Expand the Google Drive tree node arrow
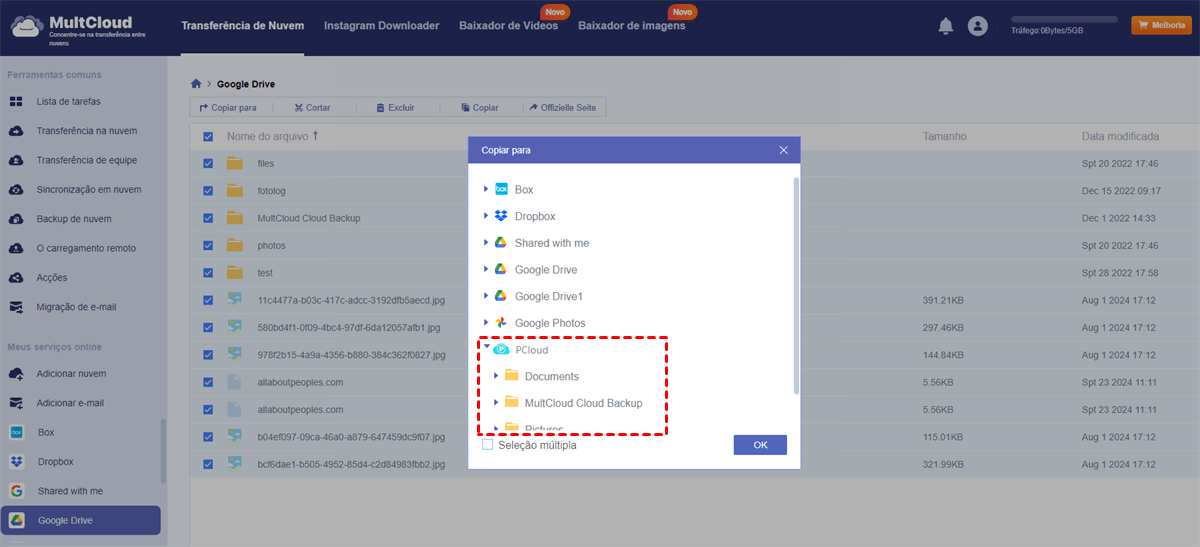The width and height of the screenshot is (1200, 547). 486,270
